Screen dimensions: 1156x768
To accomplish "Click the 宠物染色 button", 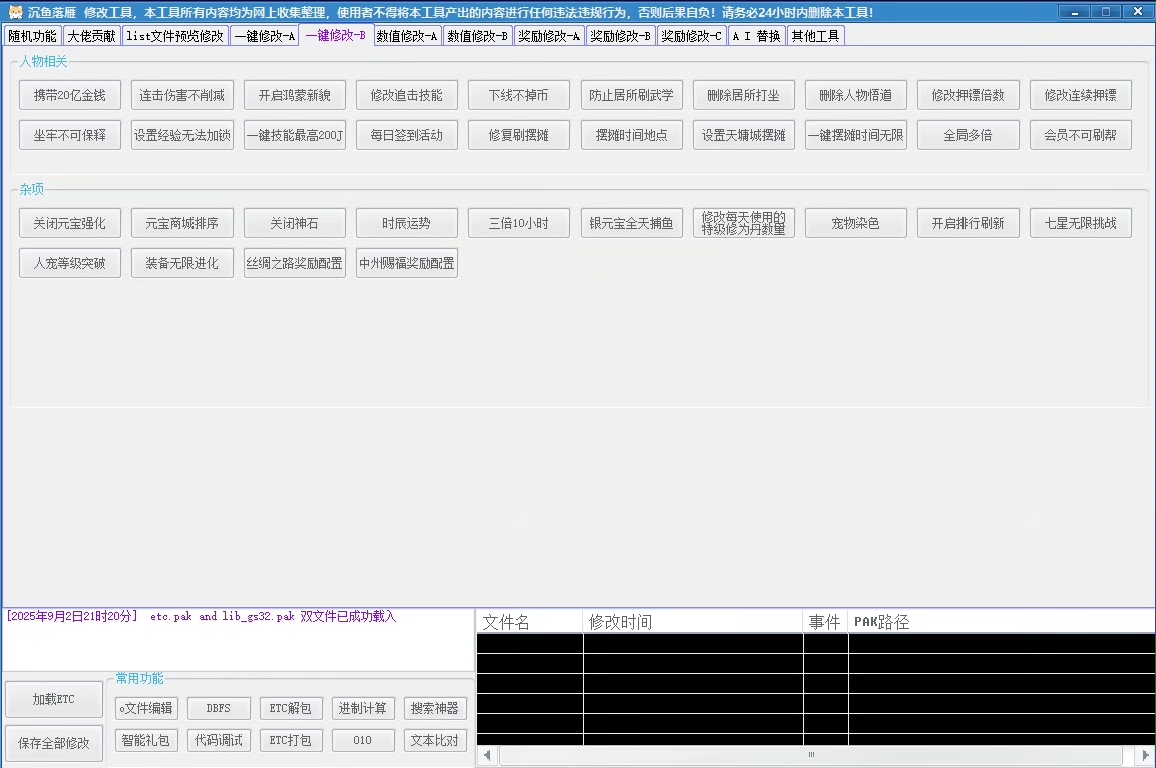I will click(856, 223).
